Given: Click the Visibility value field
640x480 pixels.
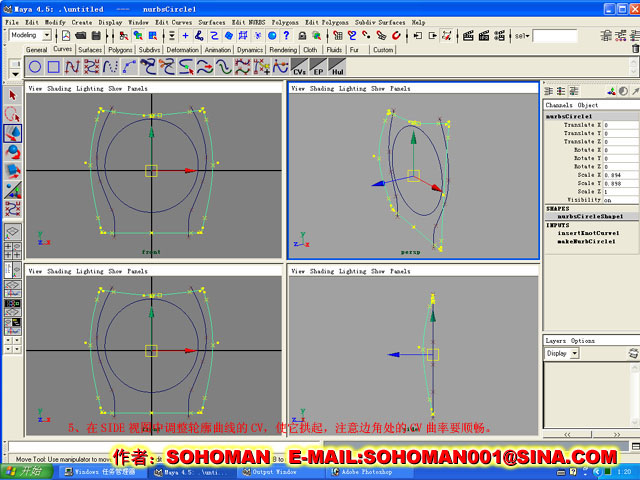Looking at the screenshot, I should click(620, 200).
